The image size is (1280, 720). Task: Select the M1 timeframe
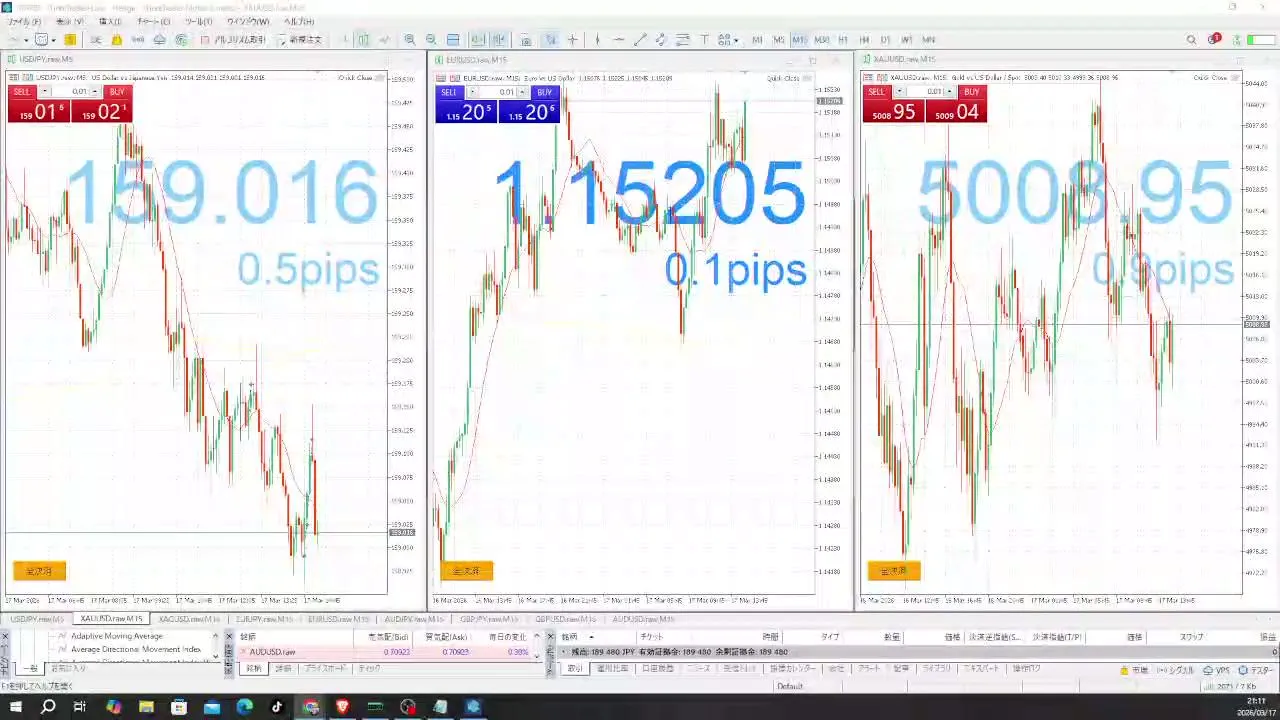tap(757, 40)
